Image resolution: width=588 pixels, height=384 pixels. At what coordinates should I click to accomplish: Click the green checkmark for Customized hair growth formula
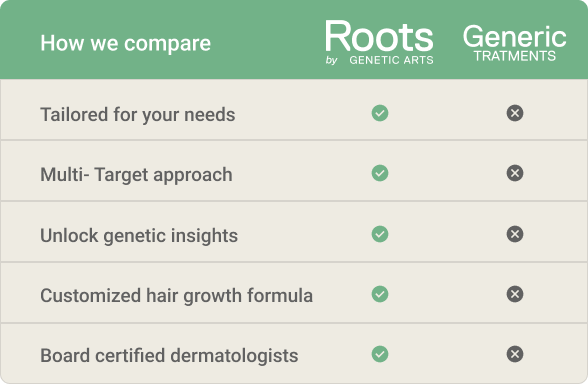(380, 294)
